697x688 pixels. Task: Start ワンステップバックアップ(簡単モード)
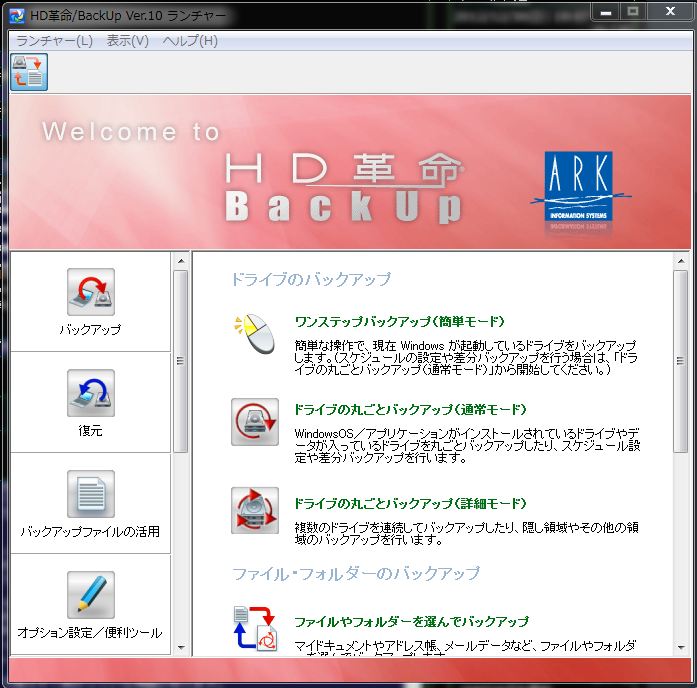[x=399, y=321]
